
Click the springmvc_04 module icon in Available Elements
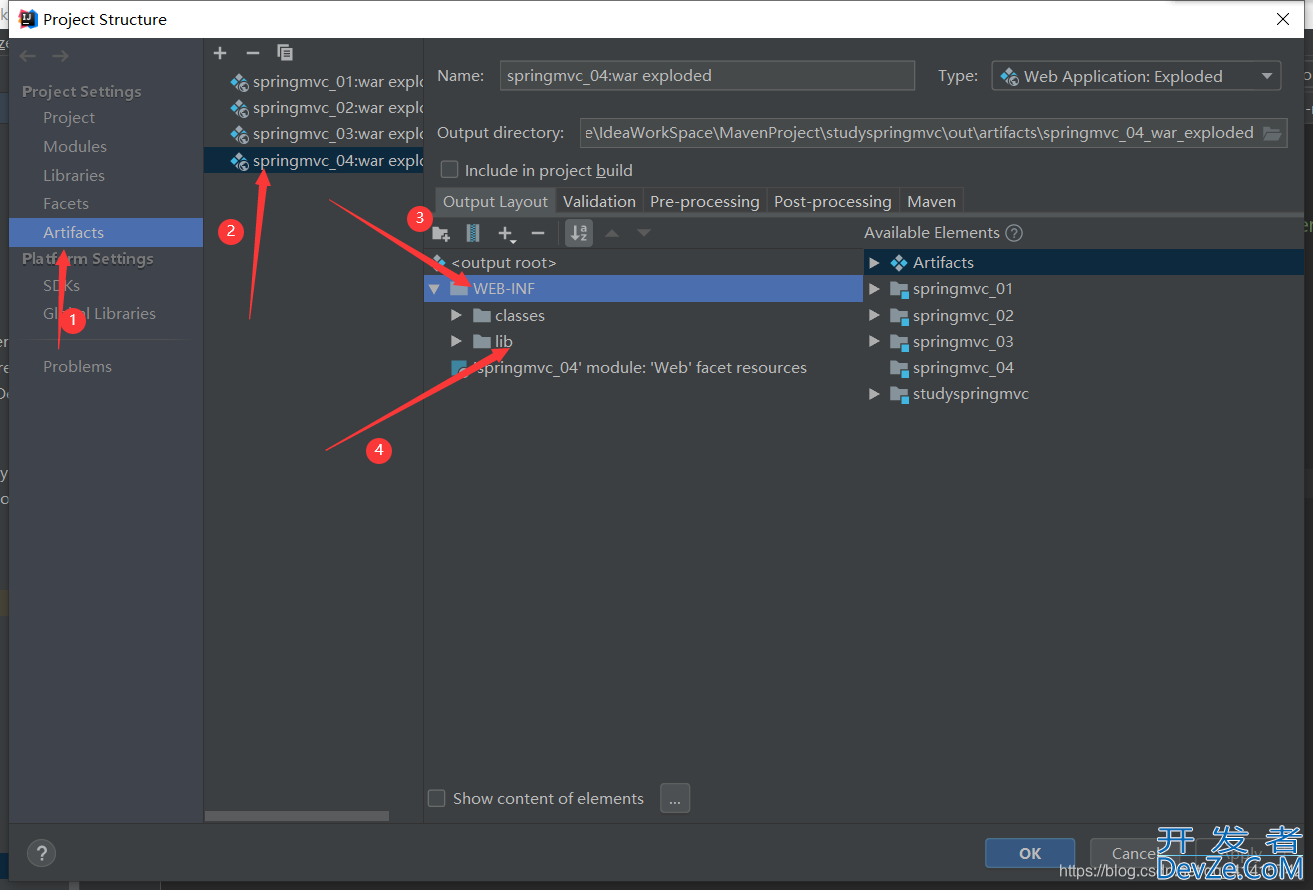tap(898, 368)
